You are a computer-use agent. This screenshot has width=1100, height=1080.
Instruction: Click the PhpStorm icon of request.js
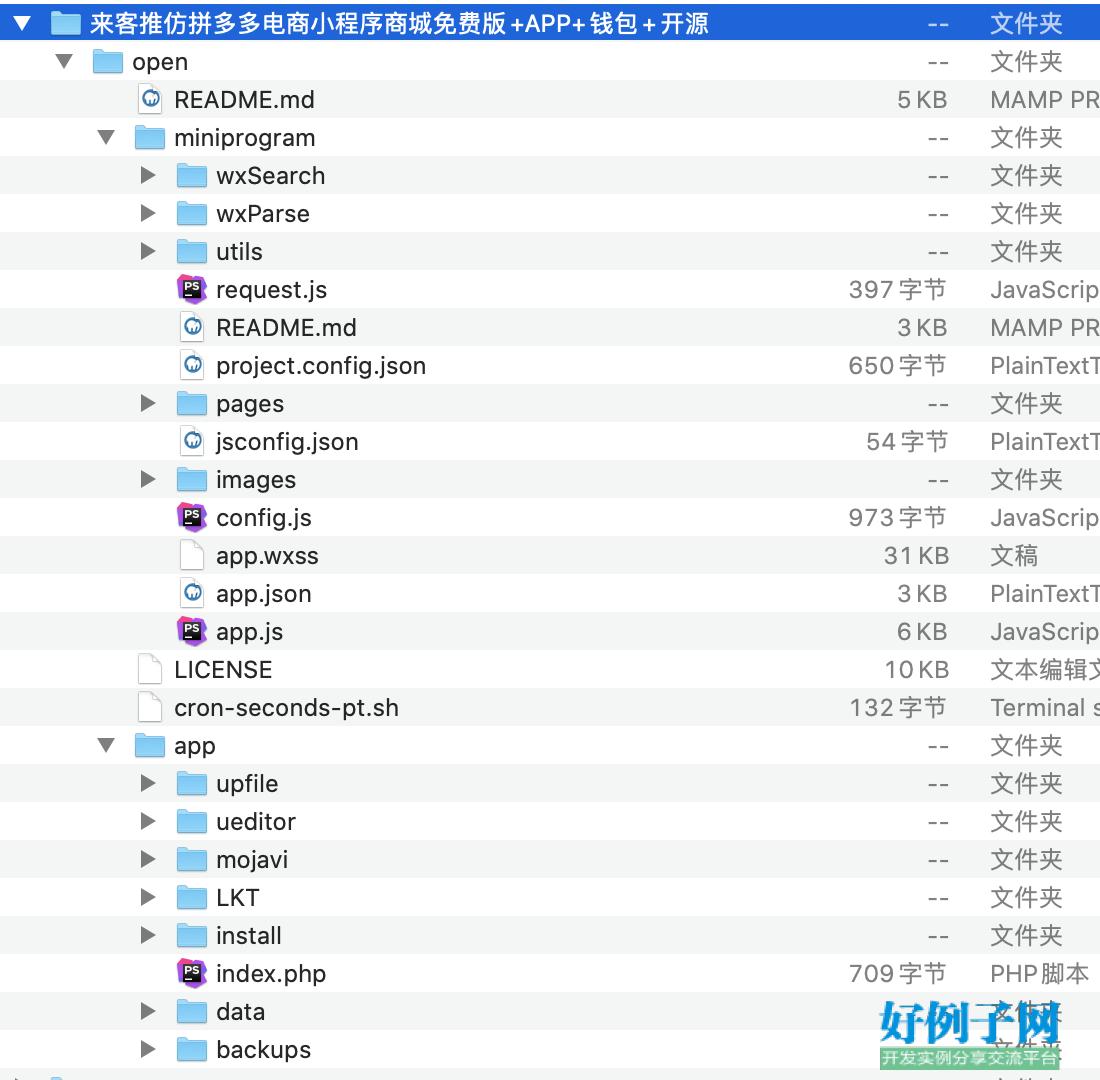(x=192, y=289)
